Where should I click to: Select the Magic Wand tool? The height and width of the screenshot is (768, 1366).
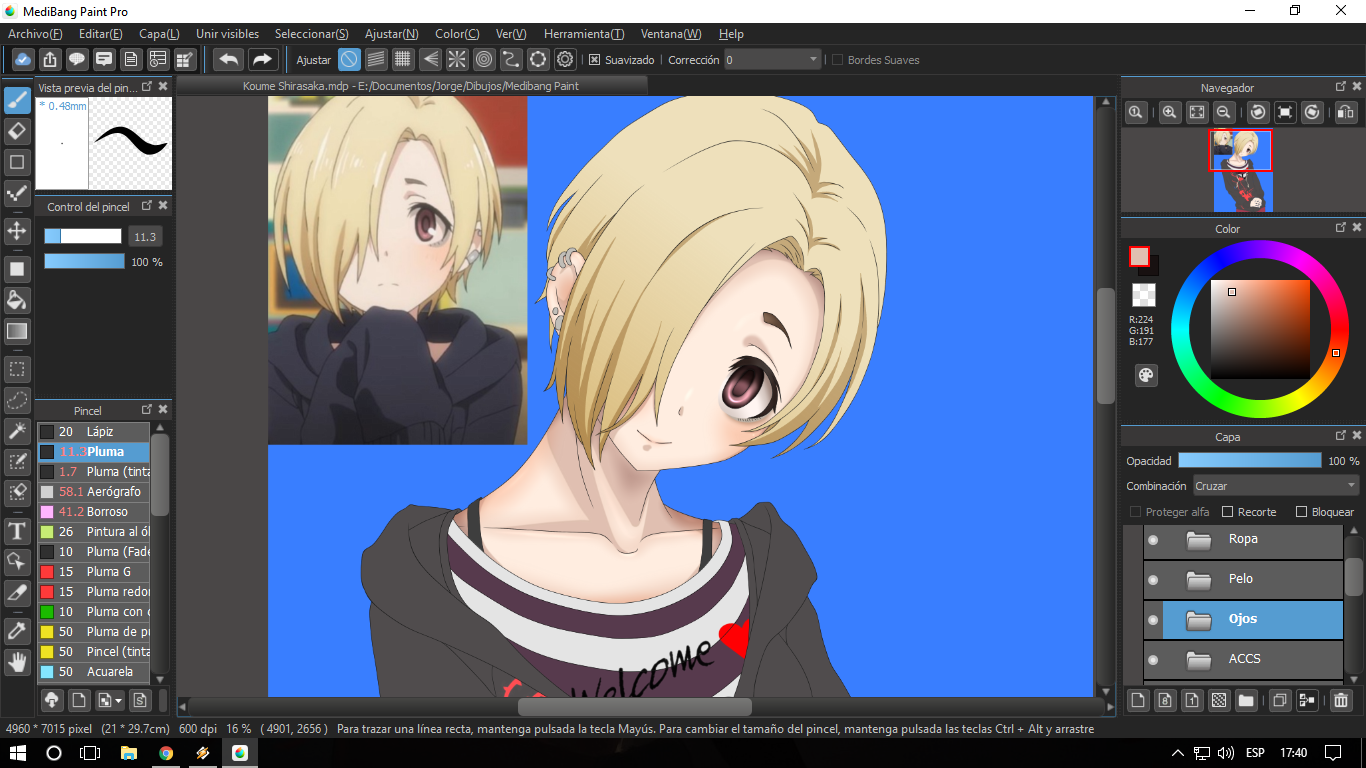17,431
